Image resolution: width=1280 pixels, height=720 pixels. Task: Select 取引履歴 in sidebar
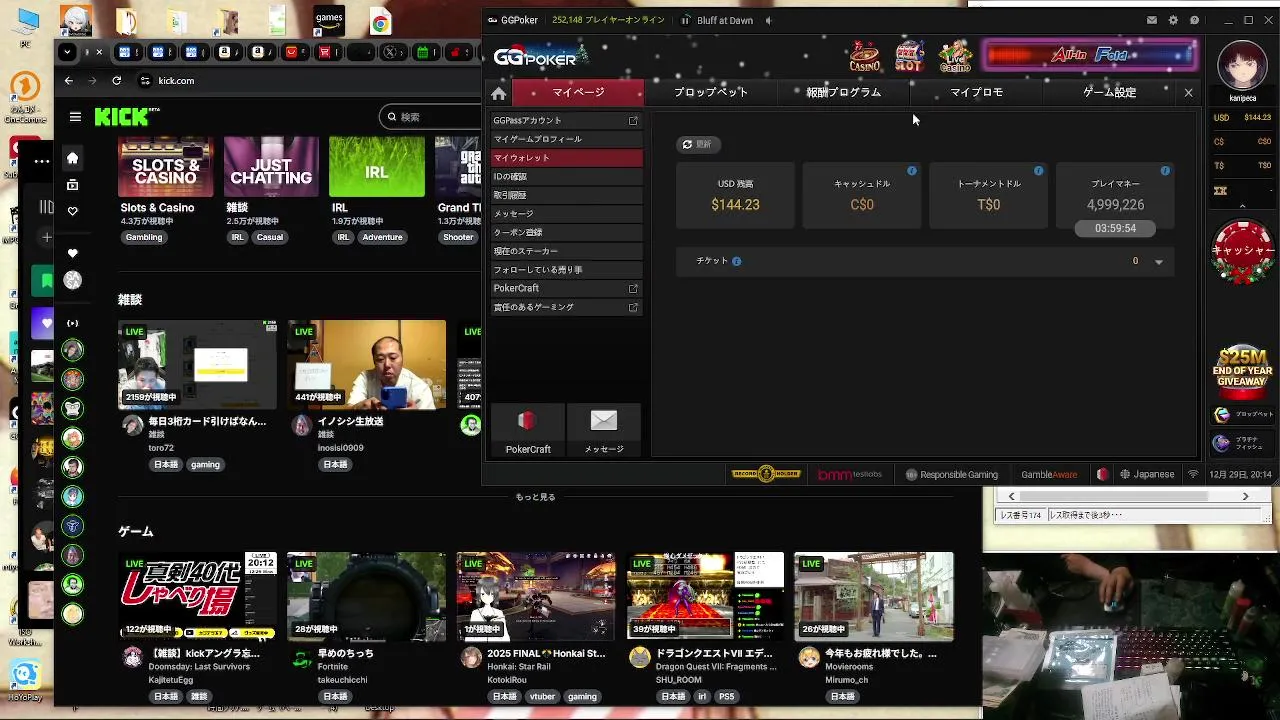(x=565, y=195)
